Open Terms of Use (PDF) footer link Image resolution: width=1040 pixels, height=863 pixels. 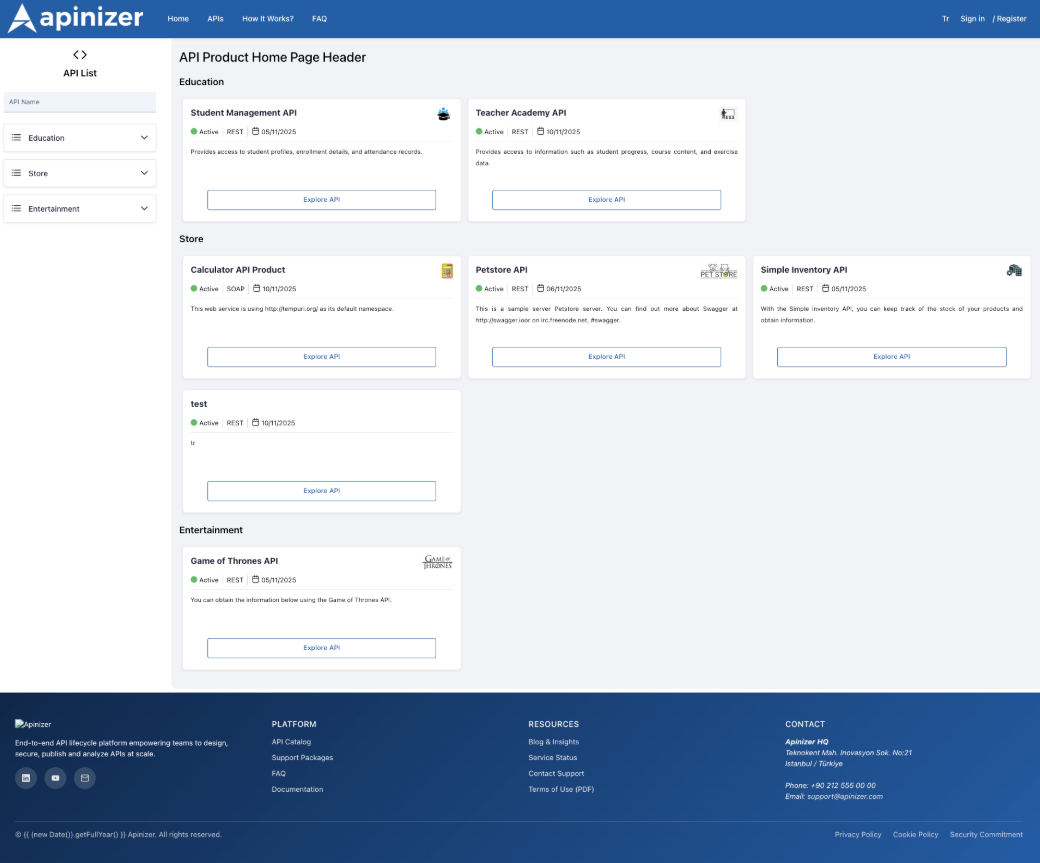[x=560, y=790]
